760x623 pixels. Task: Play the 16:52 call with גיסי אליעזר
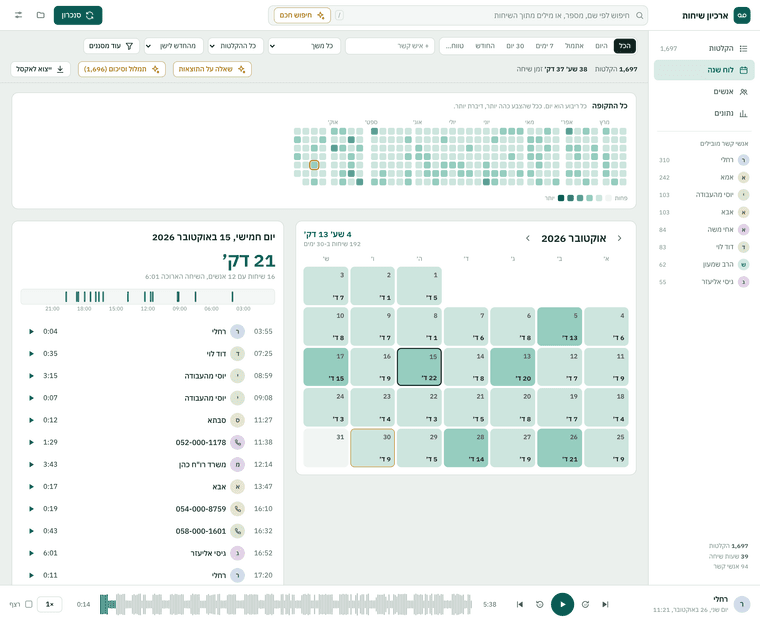[31, 553]
